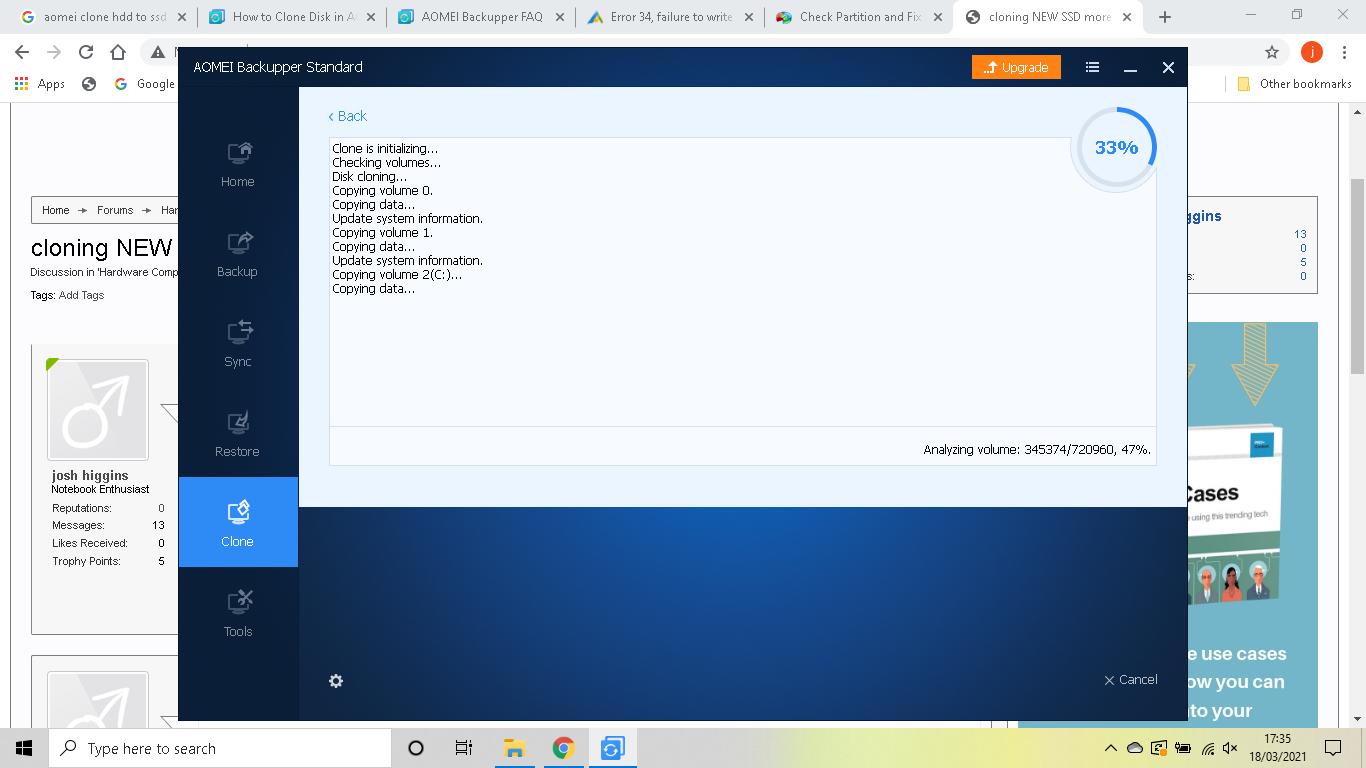Open the Apps bookmarks shortcut
Screen dimensions: 1366x768
coord(40,84)
